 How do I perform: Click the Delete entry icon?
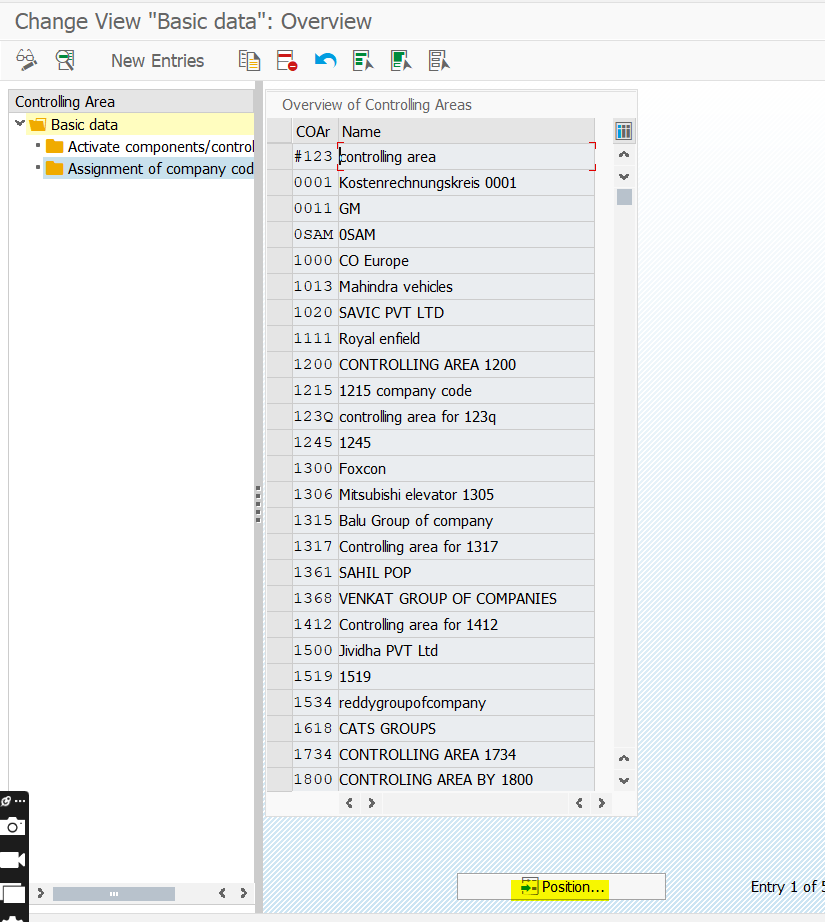(287, 60)
